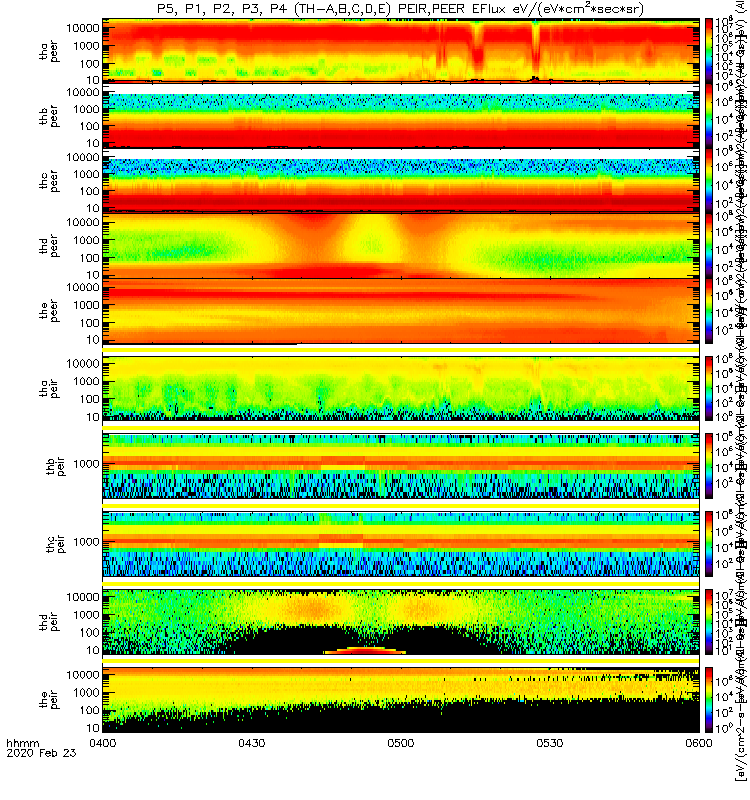Click the plot title at the top

point(400,9)
